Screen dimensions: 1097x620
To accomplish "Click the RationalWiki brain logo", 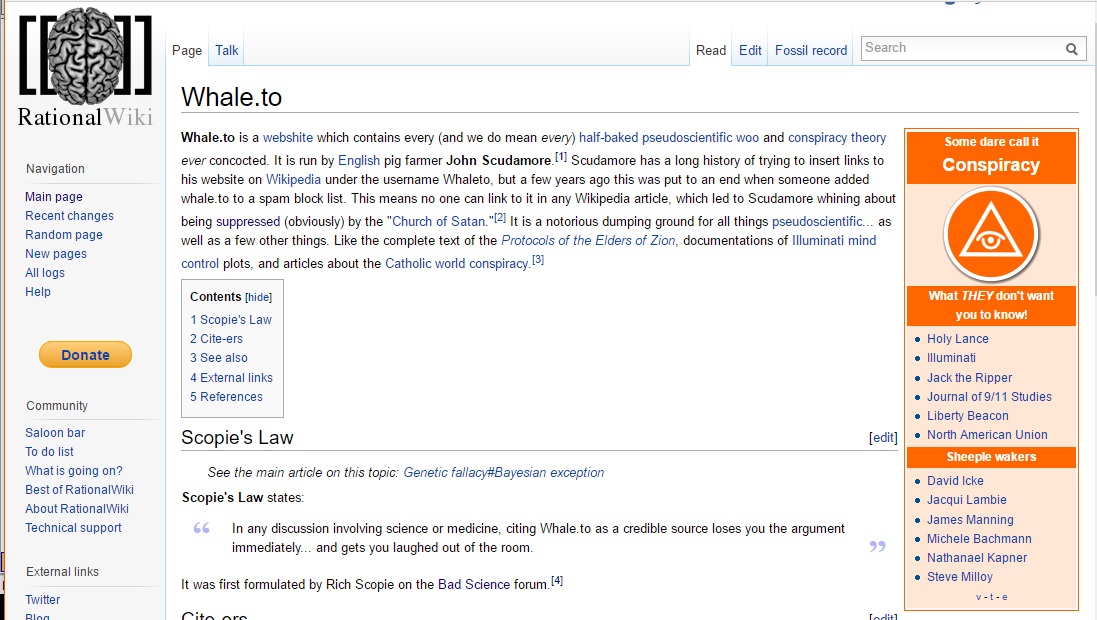I will click(x=85, y=67).
